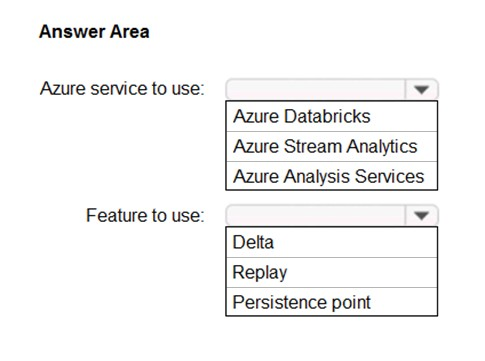Click the Answer Area heading
This screenshot has height=361, width=485.
94,32
